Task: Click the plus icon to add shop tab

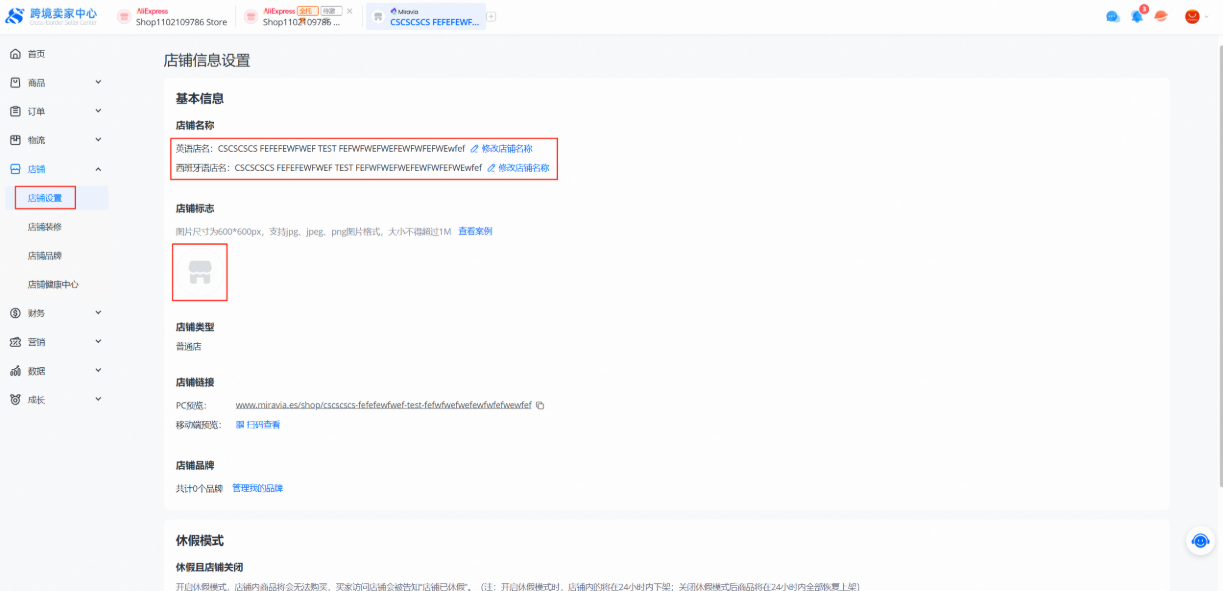Action: [491, 17]
